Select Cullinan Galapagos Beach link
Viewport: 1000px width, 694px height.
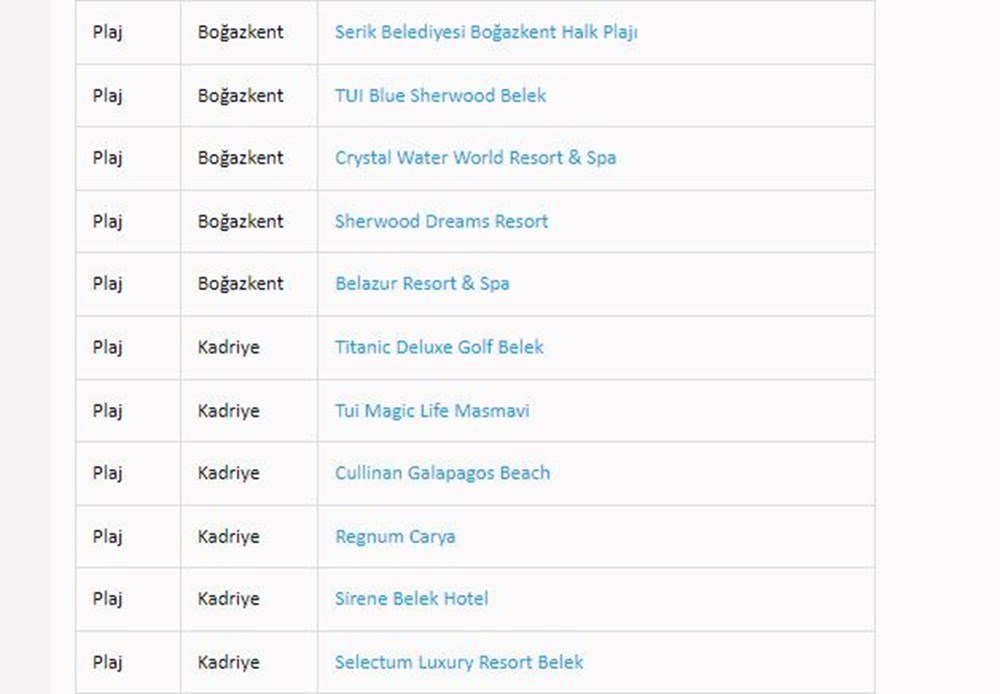coord(442,473)
